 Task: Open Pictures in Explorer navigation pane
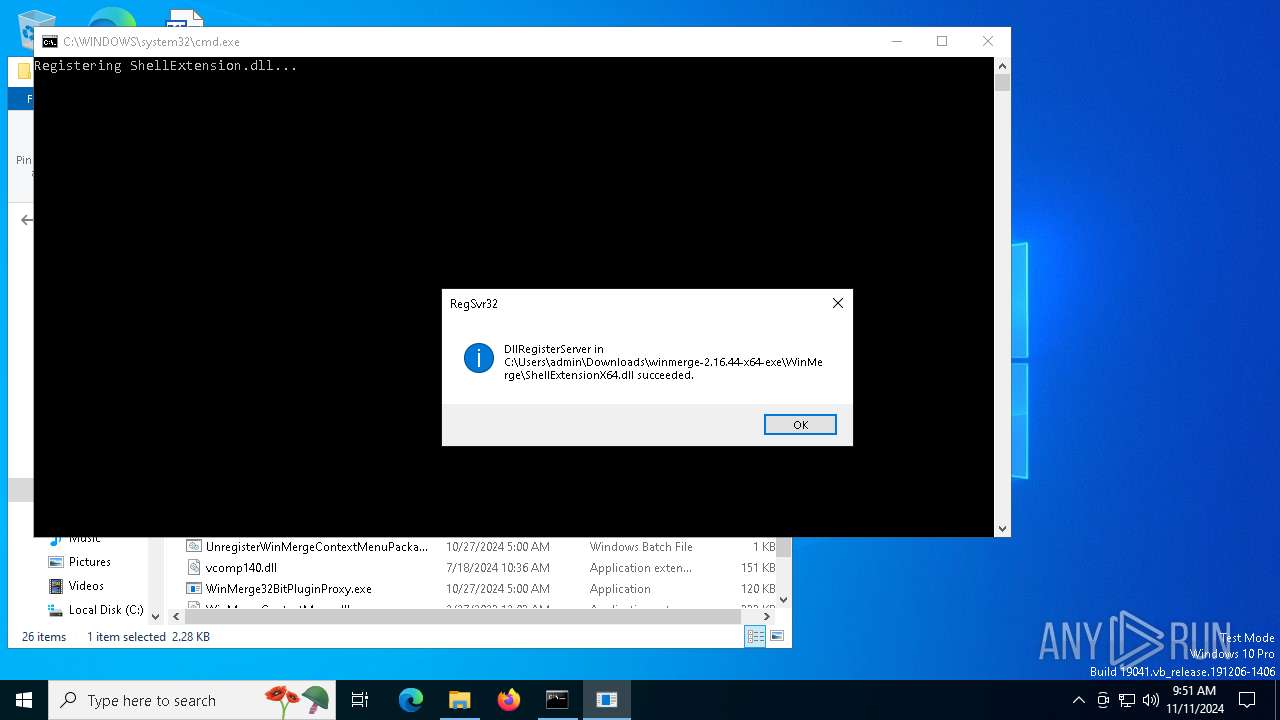coord(90,562)
